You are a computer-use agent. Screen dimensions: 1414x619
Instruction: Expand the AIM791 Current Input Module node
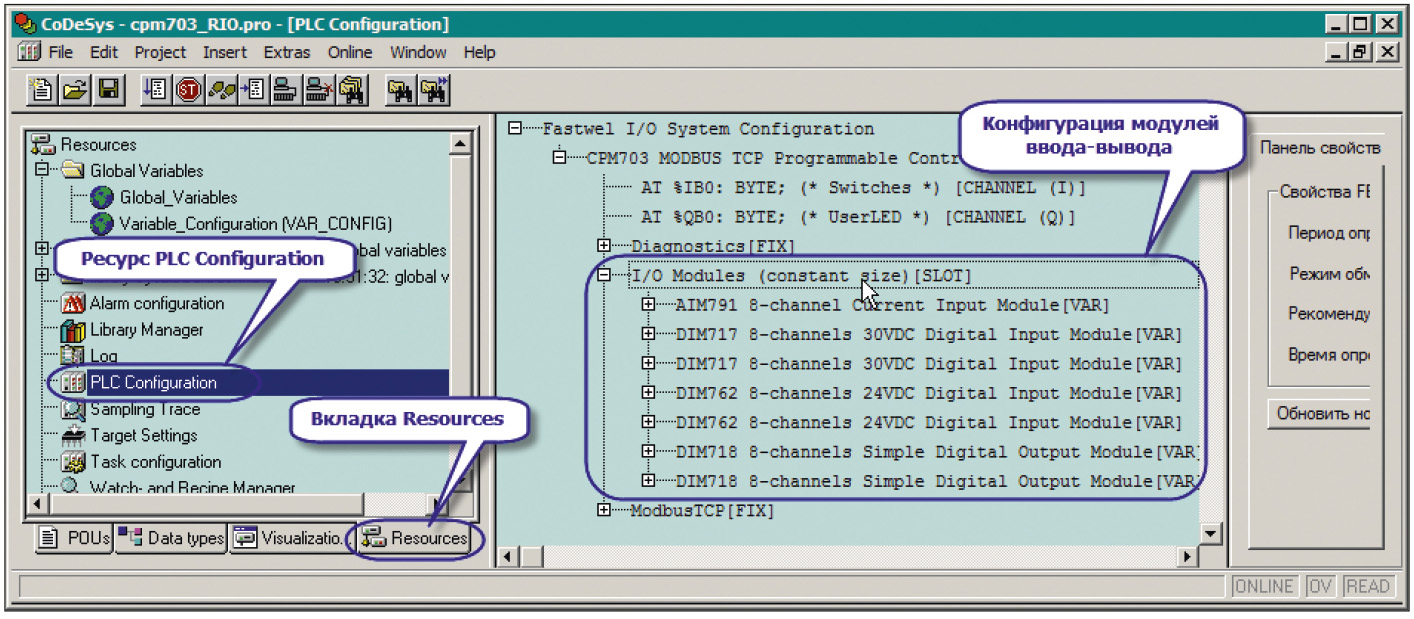(x=648, y=304)
